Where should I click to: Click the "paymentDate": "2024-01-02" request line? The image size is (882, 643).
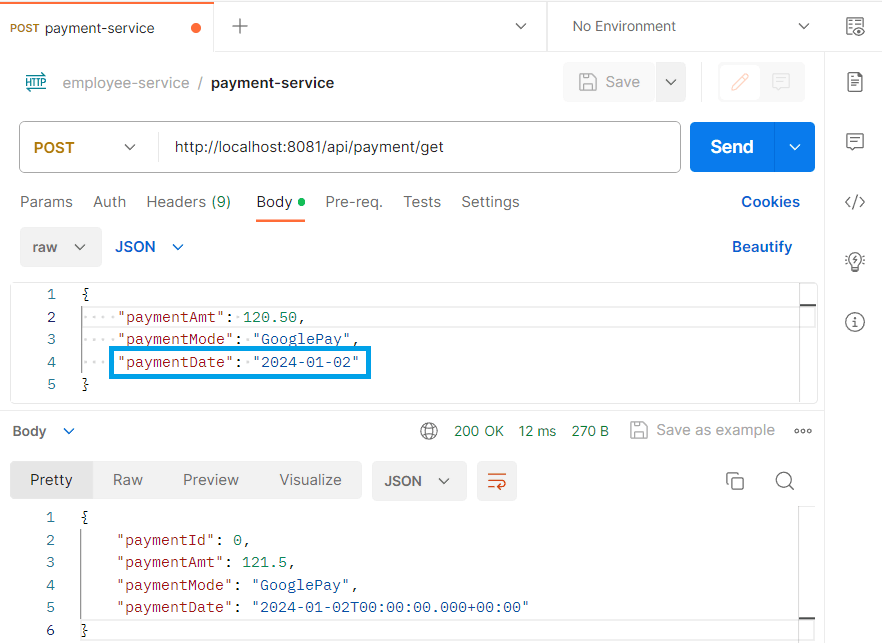(x=238, y=362)
